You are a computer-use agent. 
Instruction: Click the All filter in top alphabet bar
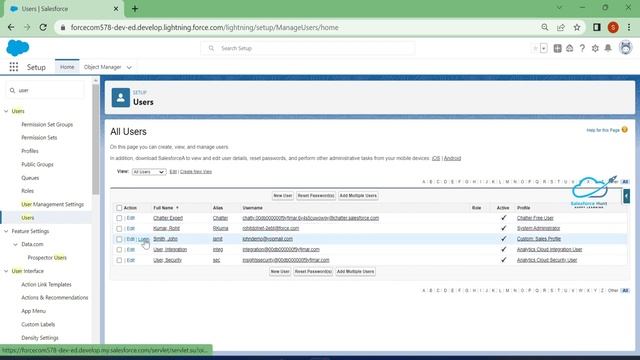tap(625, 182)
